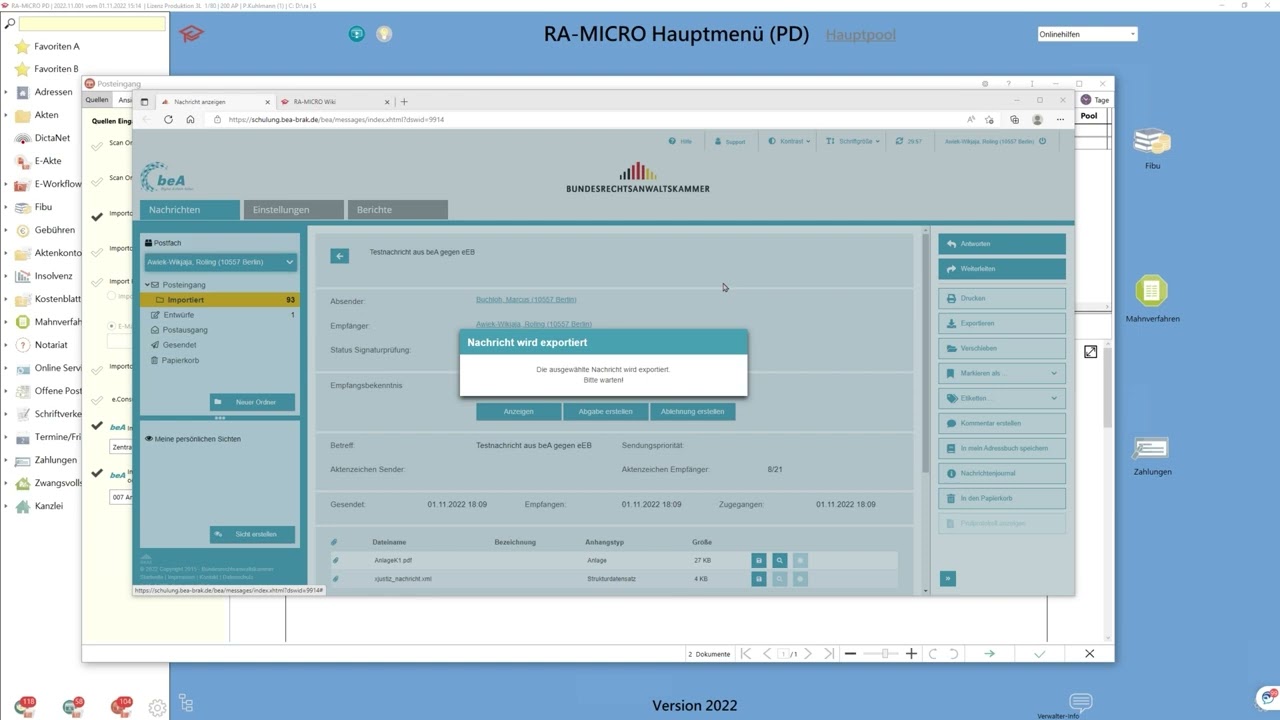Image resolution: width=1280 pixels, height=720 pixels.
Task: Expand the fullscreen icon in the Posteingang window
Action: [x=1090, y=352]
